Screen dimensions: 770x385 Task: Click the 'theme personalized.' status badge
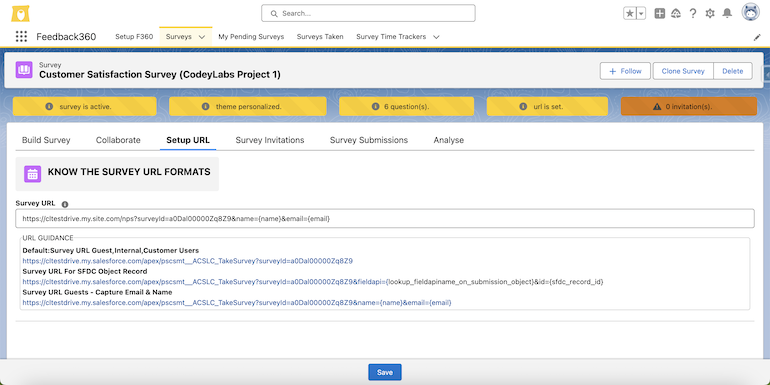248,106
